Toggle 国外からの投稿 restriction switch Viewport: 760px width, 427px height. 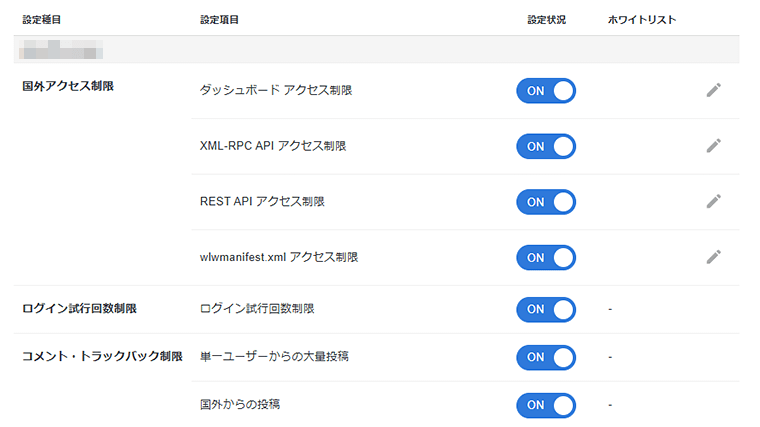[x=546, y=405]
